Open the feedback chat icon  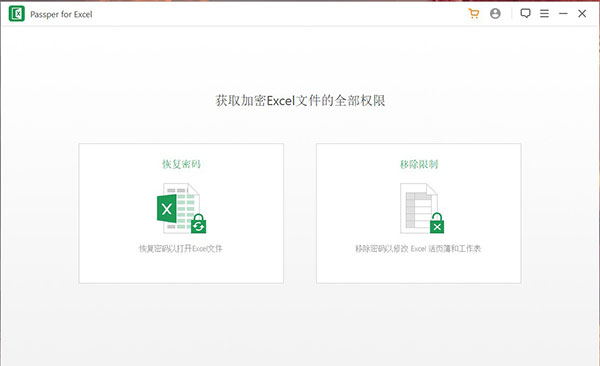click(525, 13)
